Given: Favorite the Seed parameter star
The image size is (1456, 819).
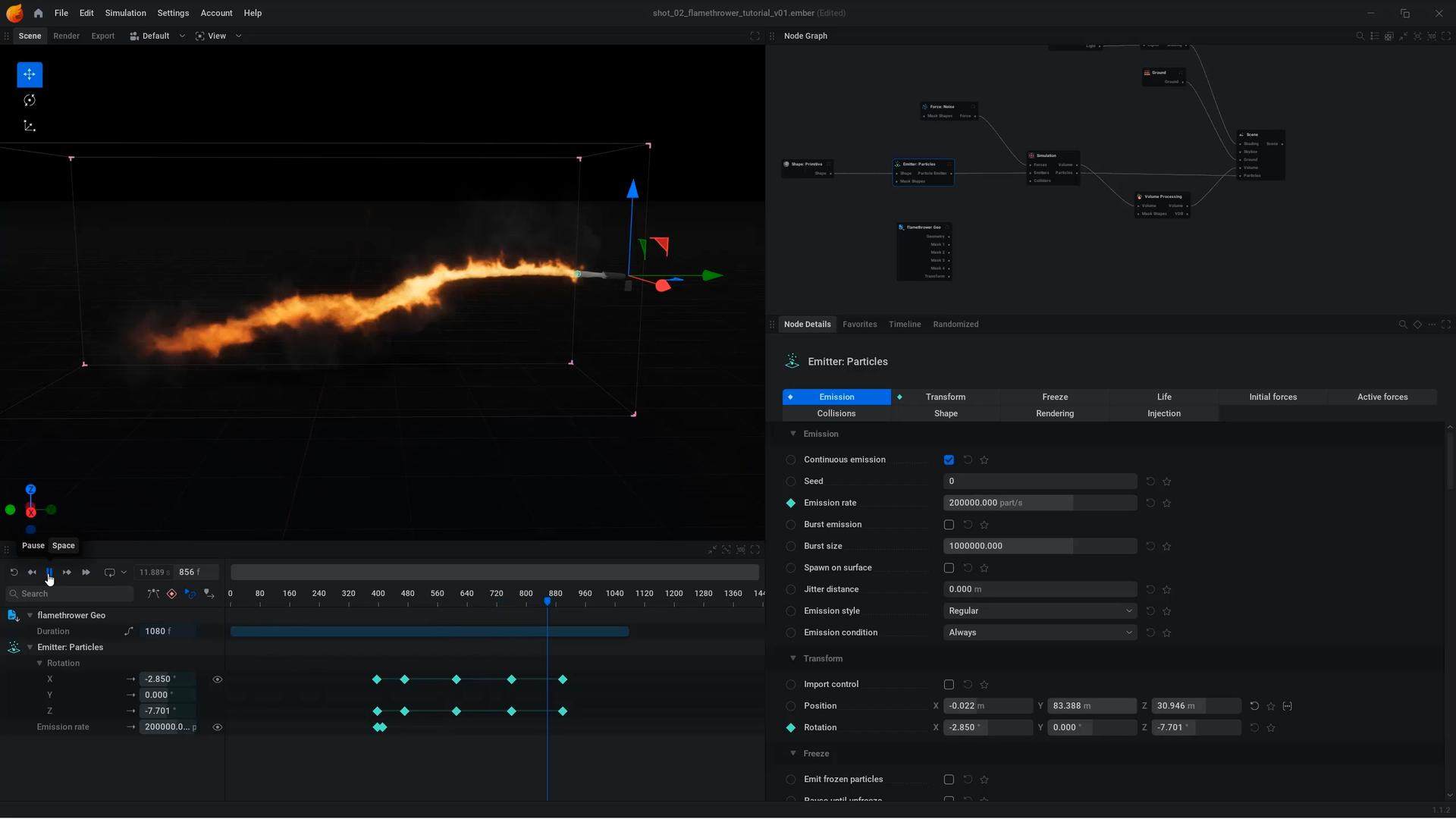Looking at the screenshot, I should pos(1167,482).
